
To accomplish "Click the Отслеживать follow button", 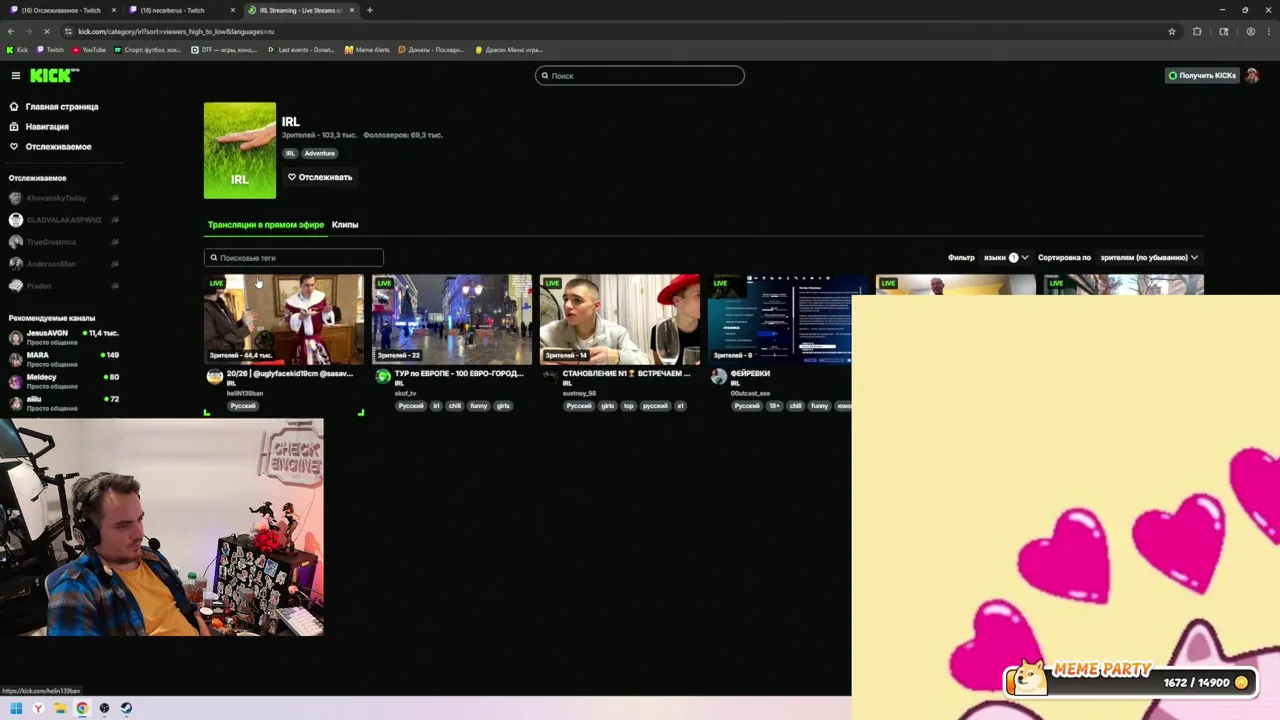I will pyautogui.click(x=320, y=177).
